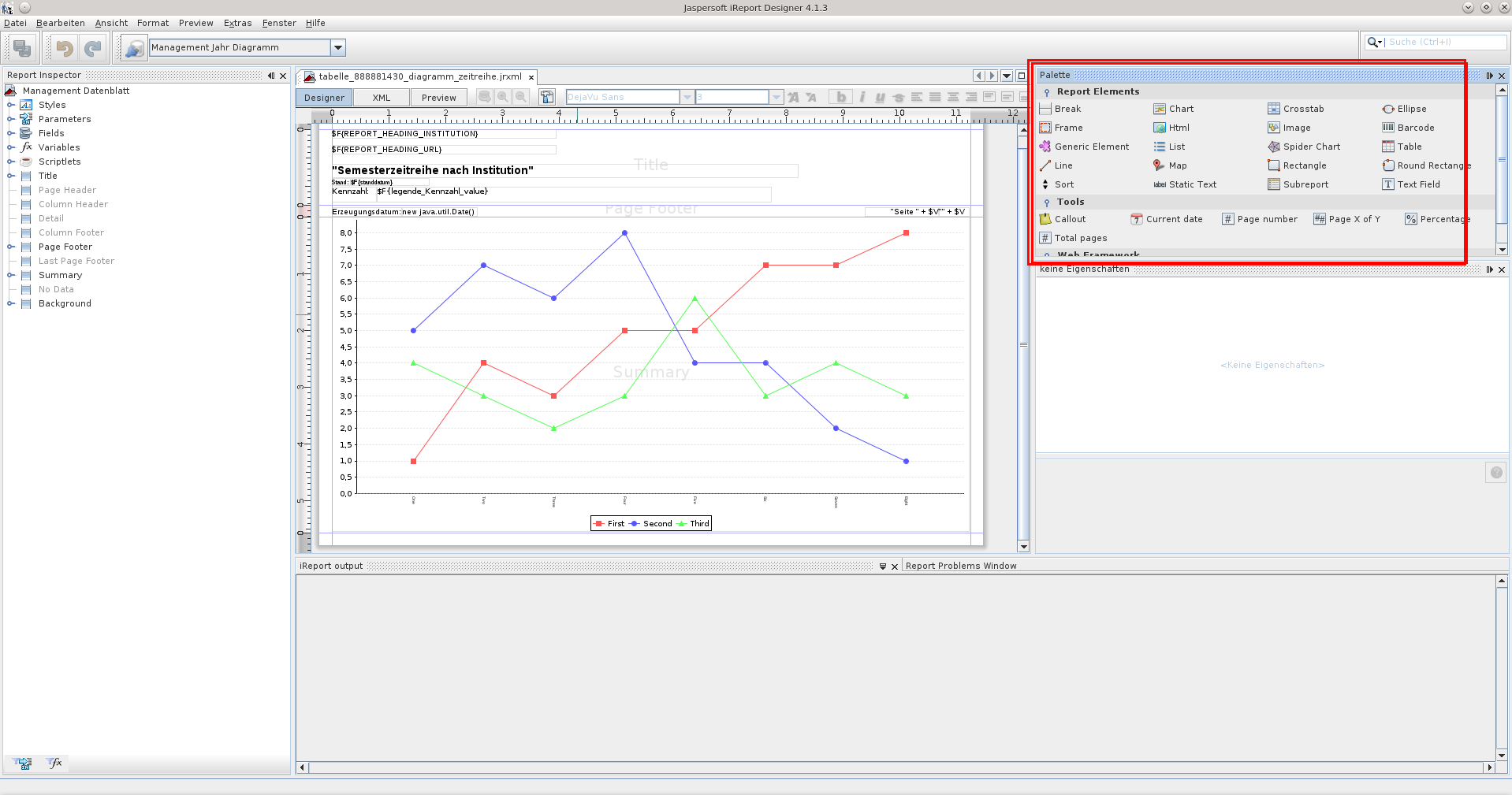The image size is (1512, 795).
Task: Select the Image element in Palette
Action: pyautogui.click(x=1289, y=128)
